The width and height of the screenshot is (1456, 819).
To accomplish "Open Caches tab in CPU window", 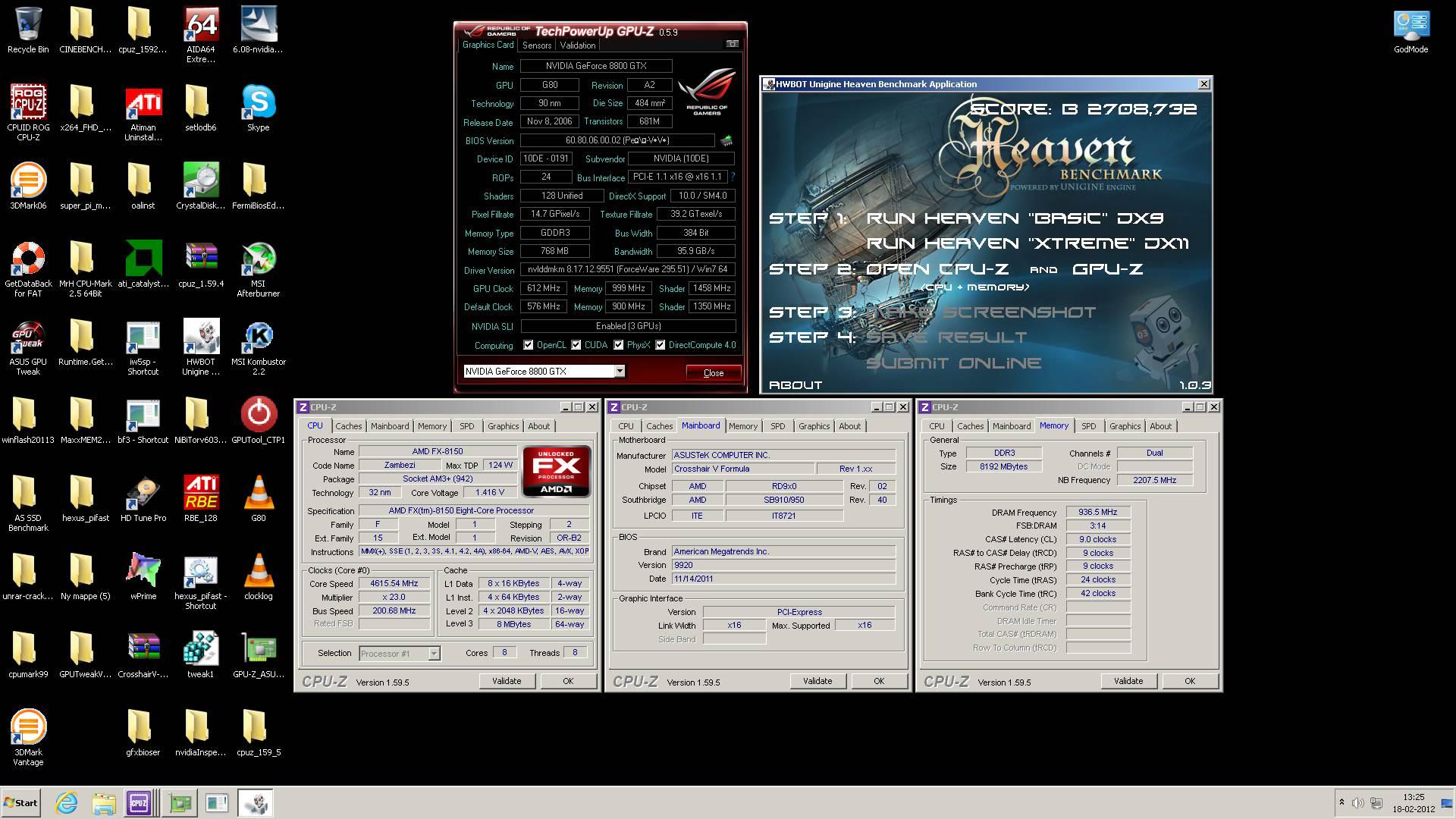I will pyautogui.click(x=349, y=426).
